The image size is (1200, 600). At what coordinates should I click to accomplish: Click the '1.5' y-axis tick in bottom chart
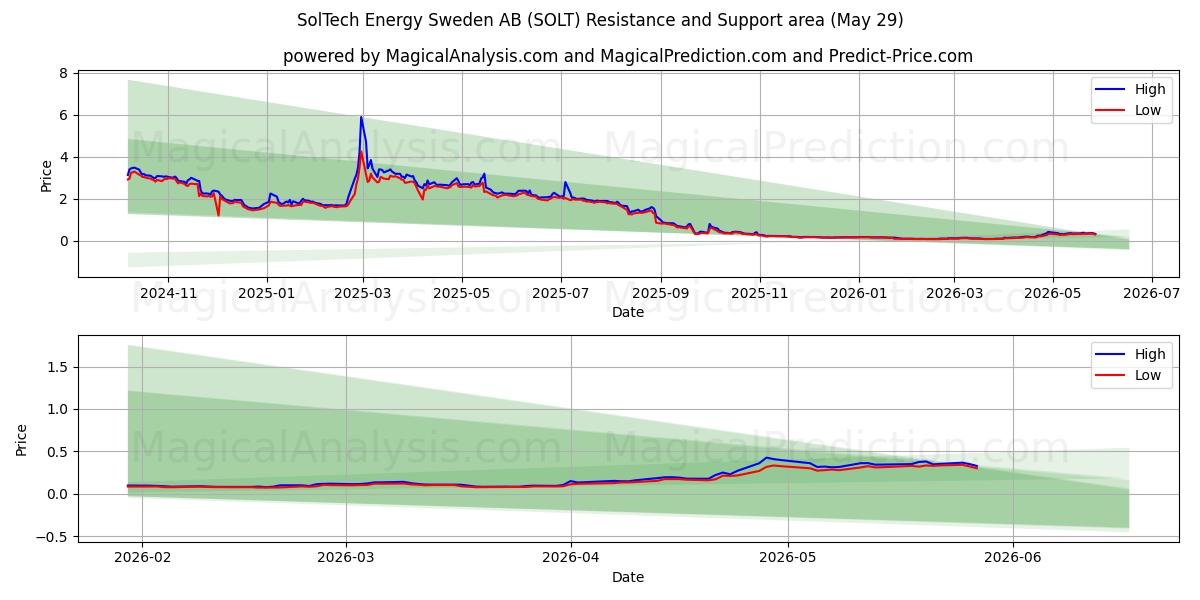point(56,368)
